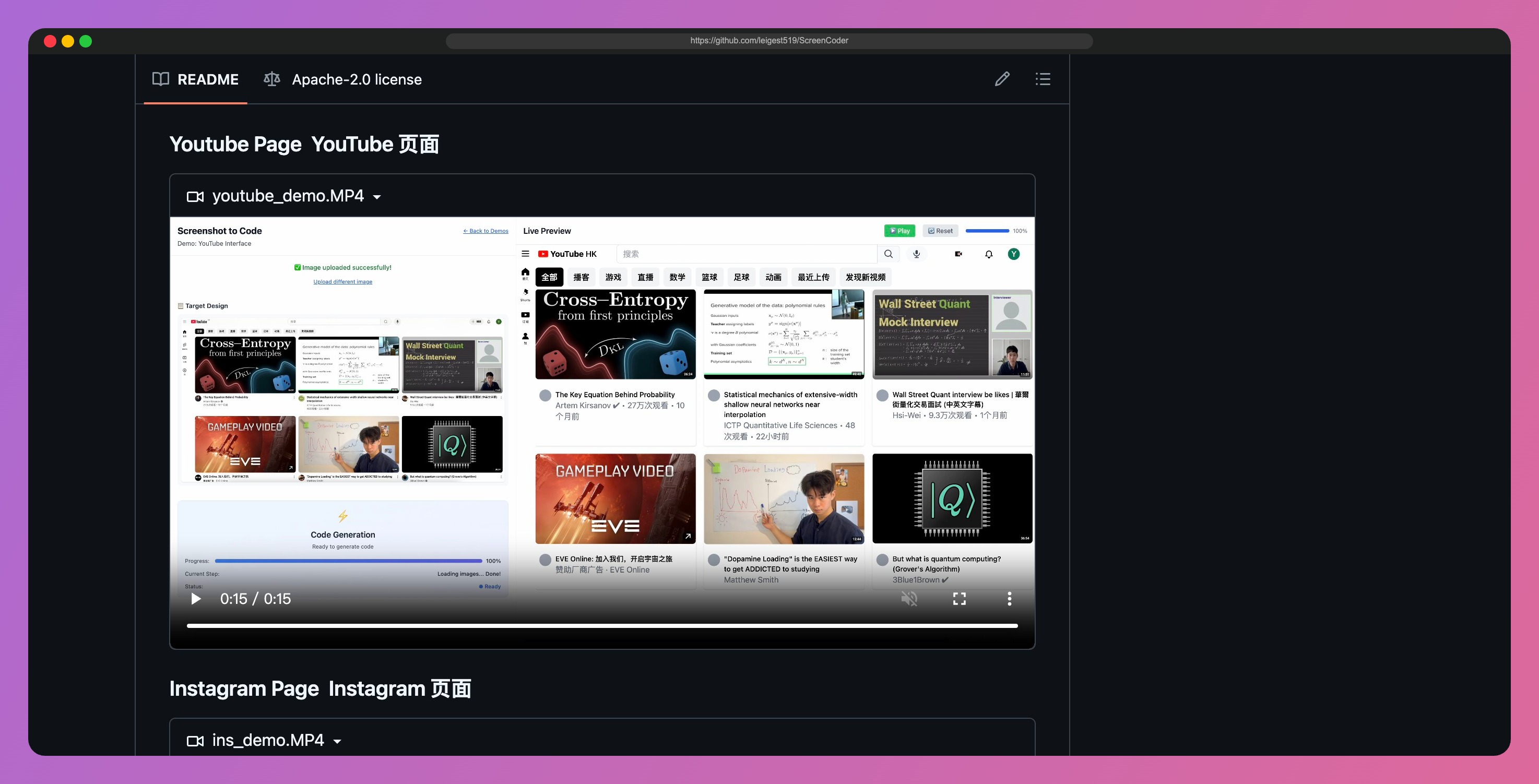
Task: Open the Dopamine Loading whiteboard thumbnail in Live Preview
Action: click(784, 499)
